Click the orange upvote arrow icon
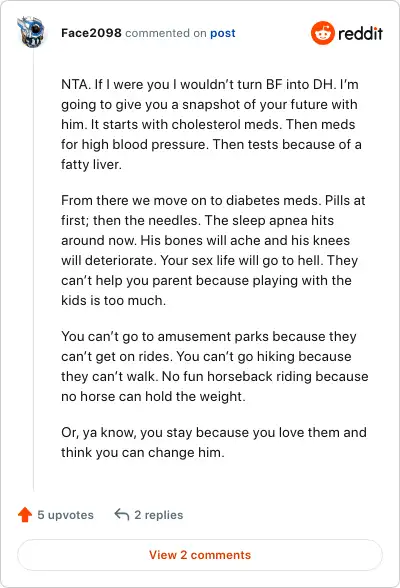400x588 pixels. 25,514
